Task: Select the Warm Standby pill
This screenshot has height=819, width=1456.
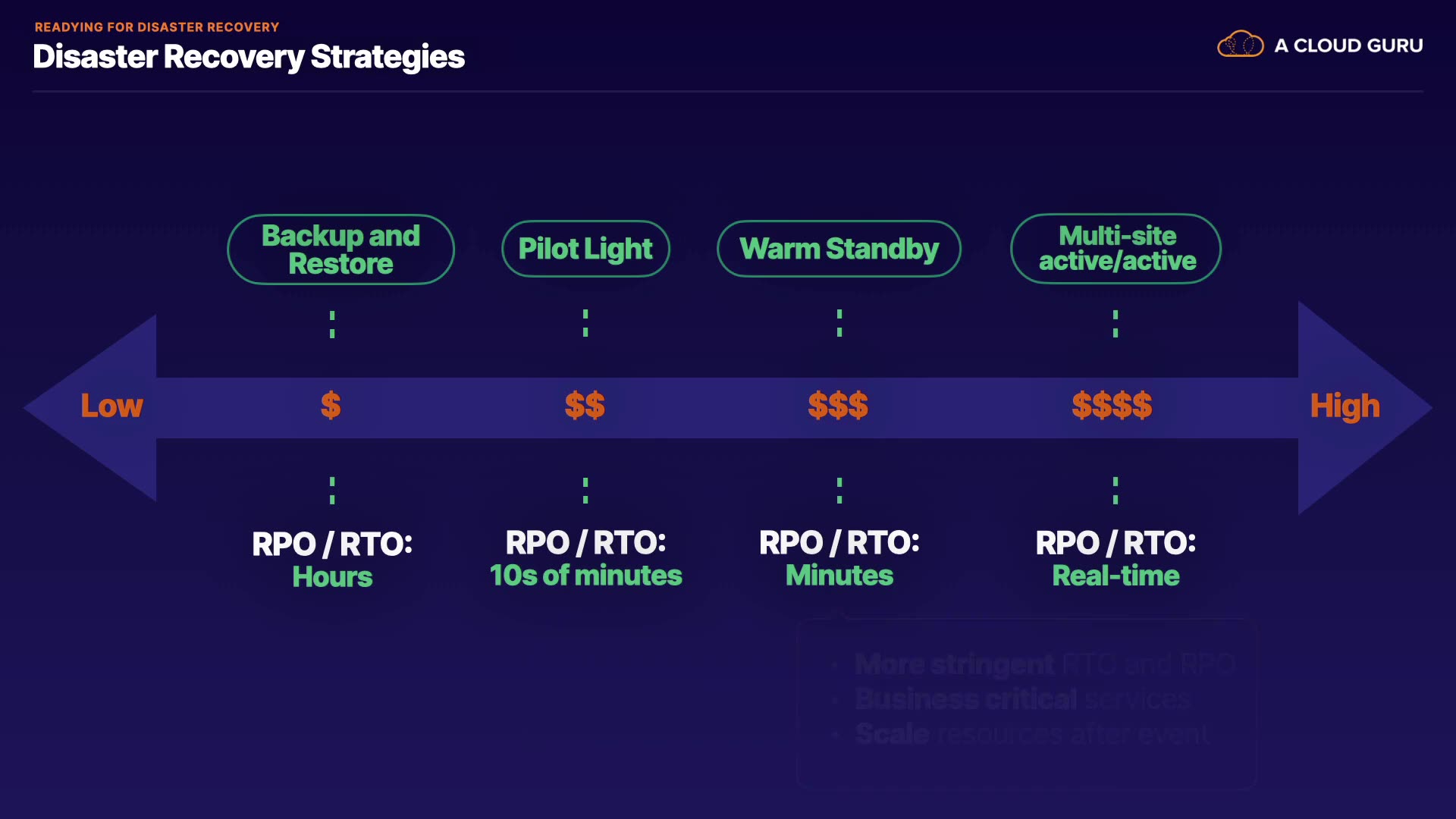Action: point(839,249)
